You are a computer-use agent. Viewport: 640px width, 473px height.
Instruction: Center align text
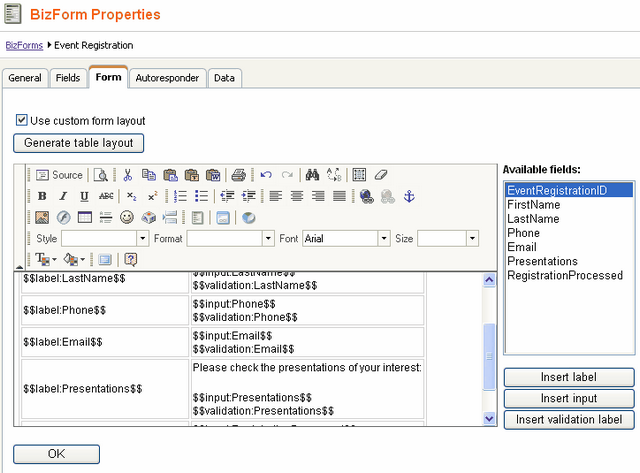coord(297,196)
